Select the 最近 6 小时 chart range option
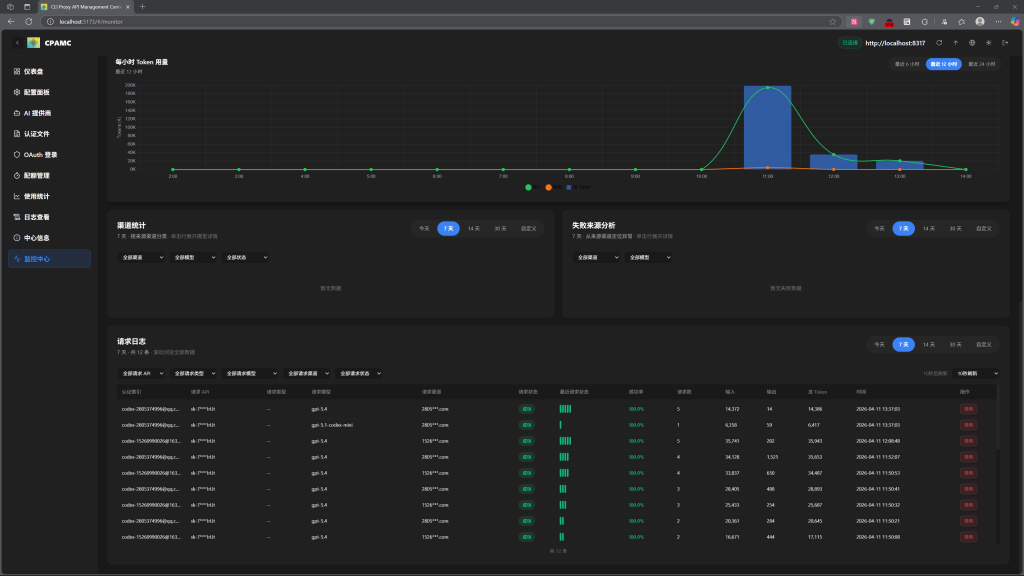 point(907,64)
